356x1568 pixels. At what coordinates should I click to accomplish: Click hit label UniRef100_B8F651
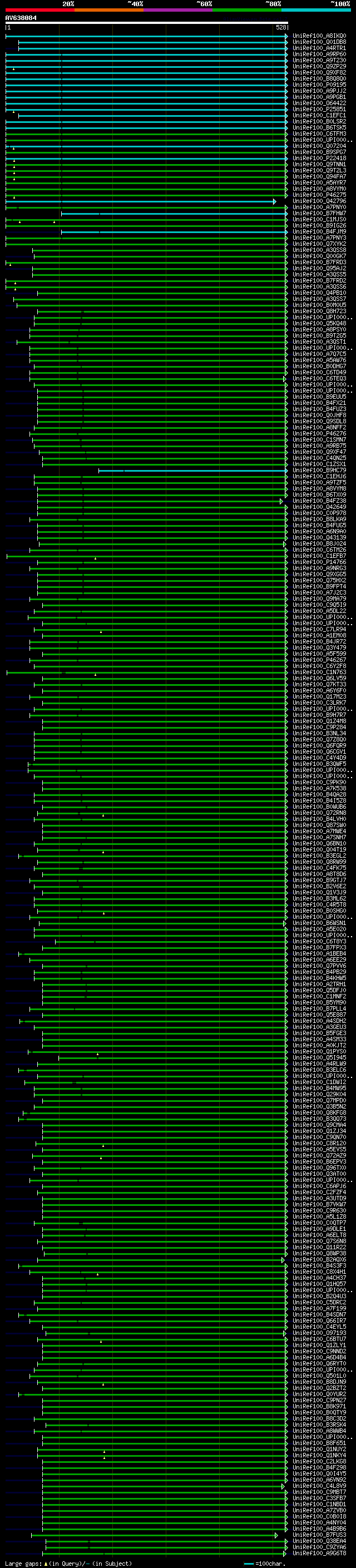[x=319, y=1443]
